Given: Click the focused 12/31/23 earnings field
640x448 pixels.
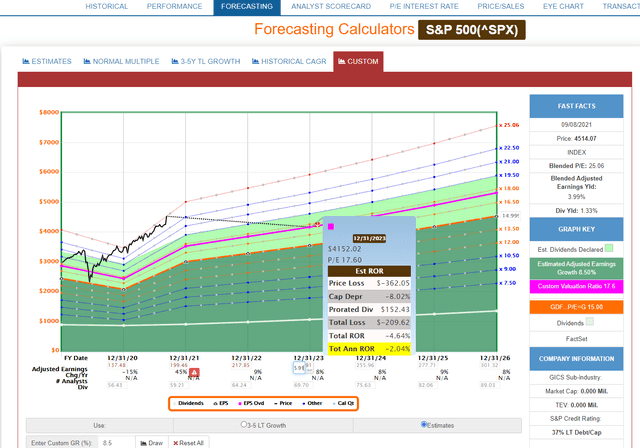Looking at the screenshot, I should (x=299, y=368).
